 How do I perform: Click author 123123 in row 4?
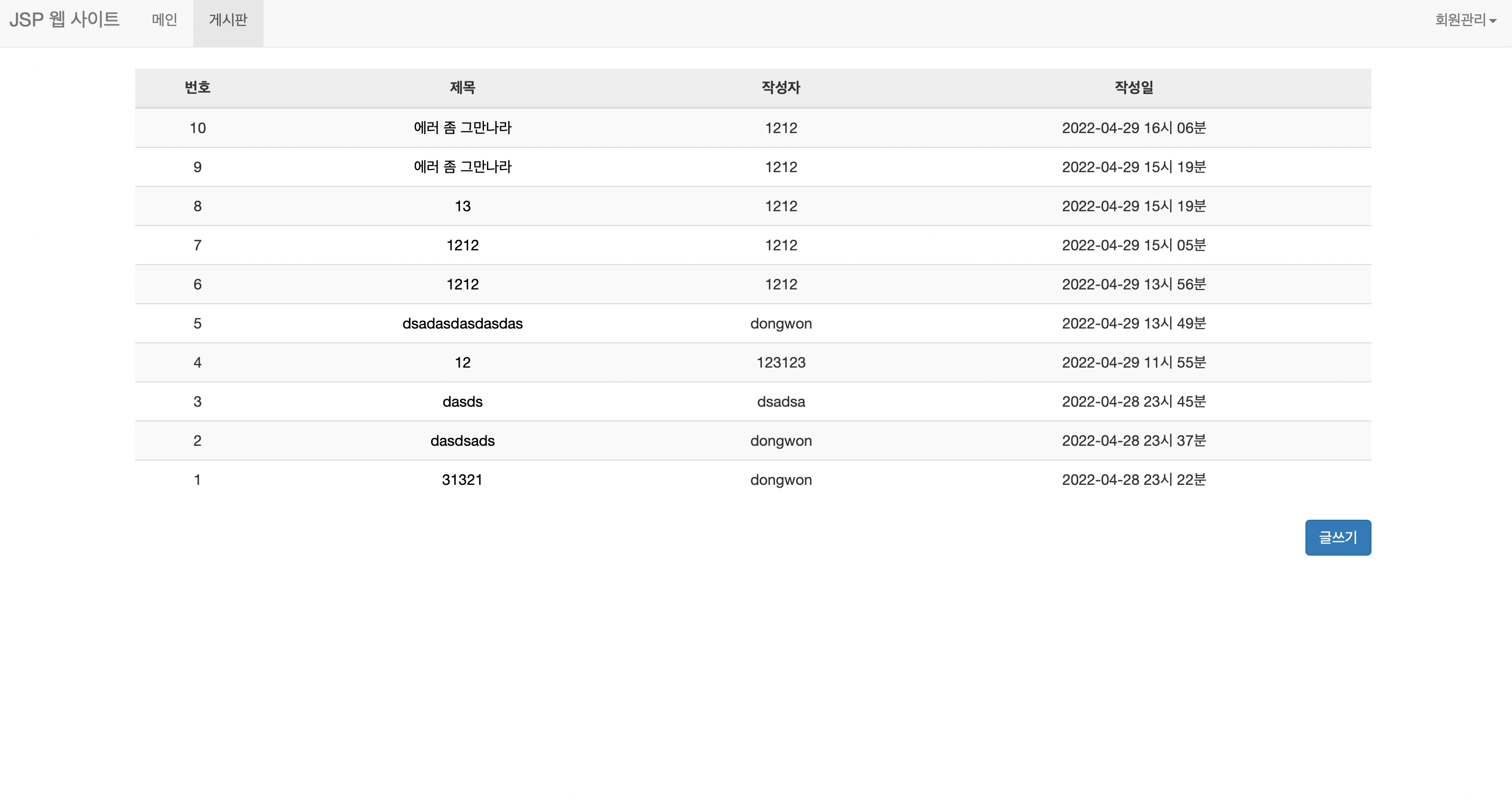pos(781,362)
